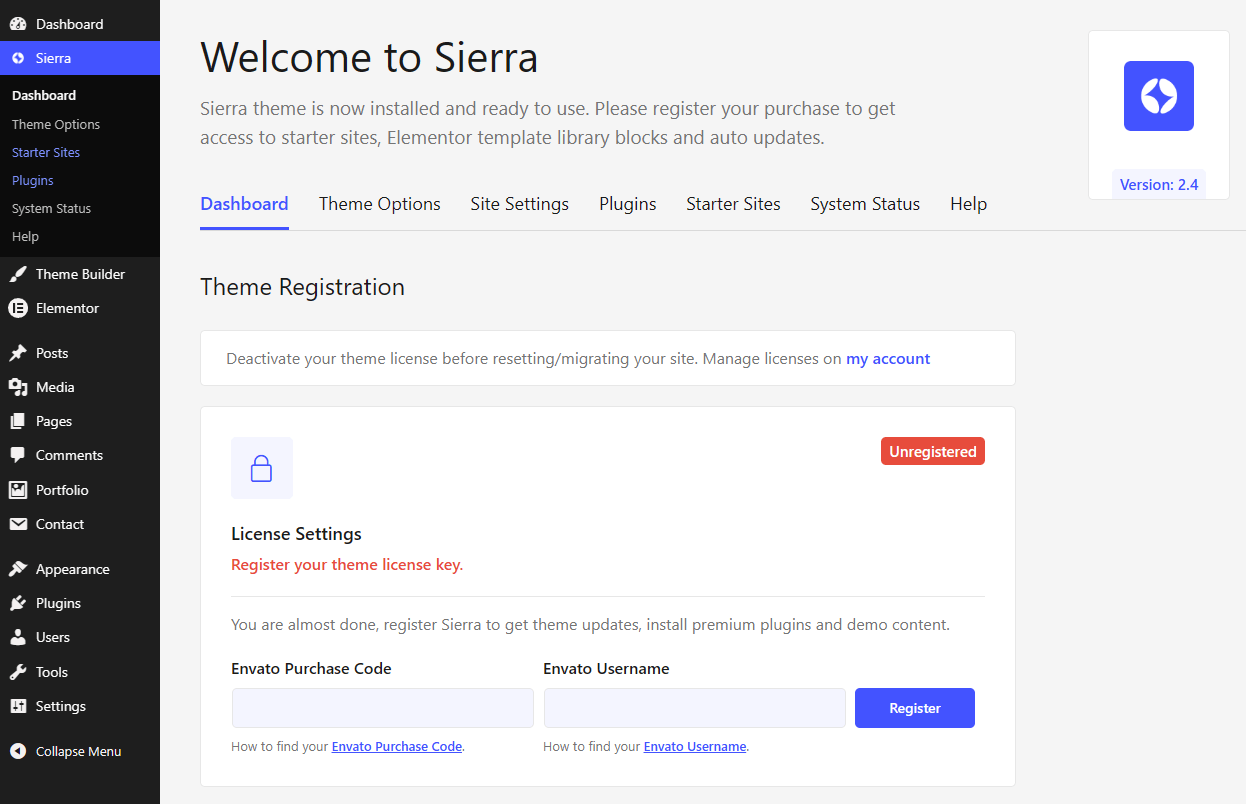Click the 'License Settings' title

pyautogui.click(x=296, y=534)
